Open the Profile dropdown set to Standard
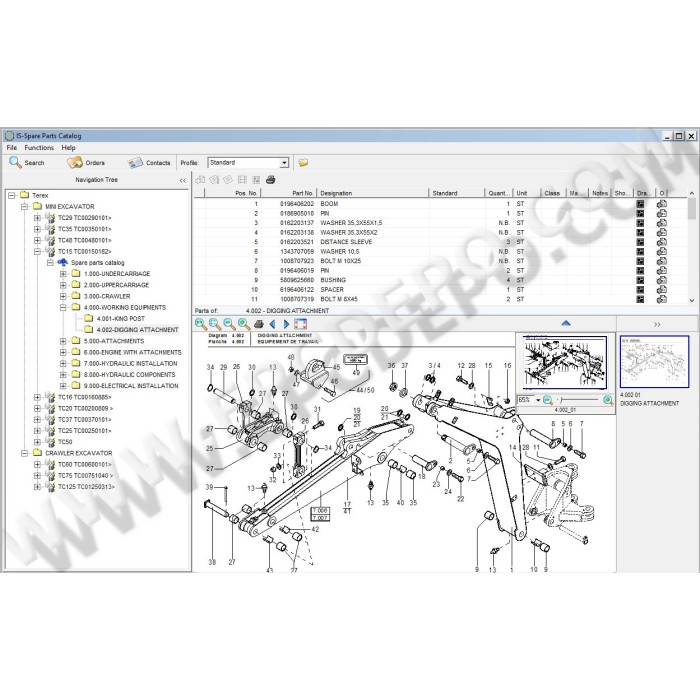The height and width of the screenshot is (700, 700). point(248,162)
